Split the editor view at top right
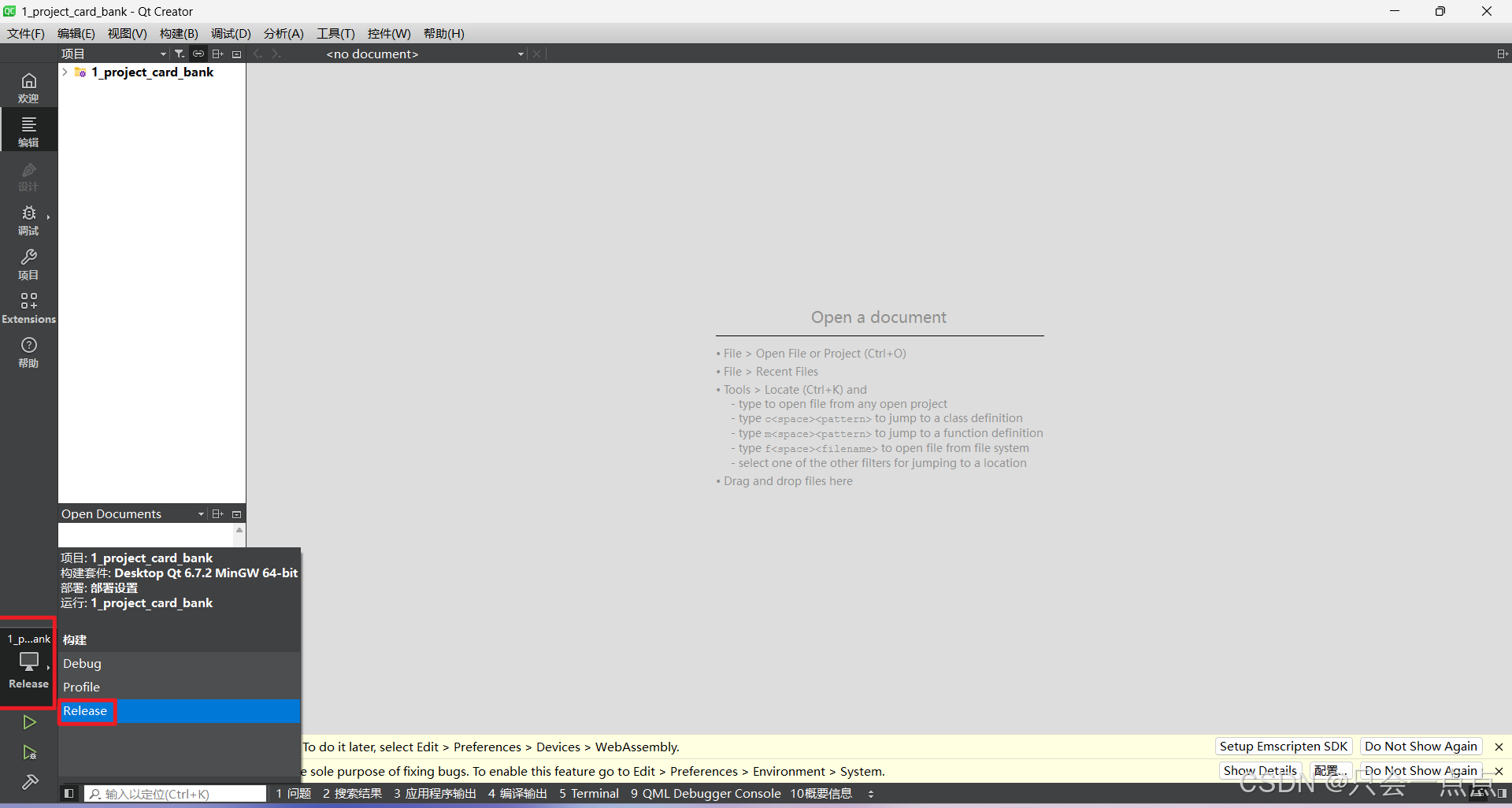Viewport: 1512px width, 808px height. click(1502, 54)
